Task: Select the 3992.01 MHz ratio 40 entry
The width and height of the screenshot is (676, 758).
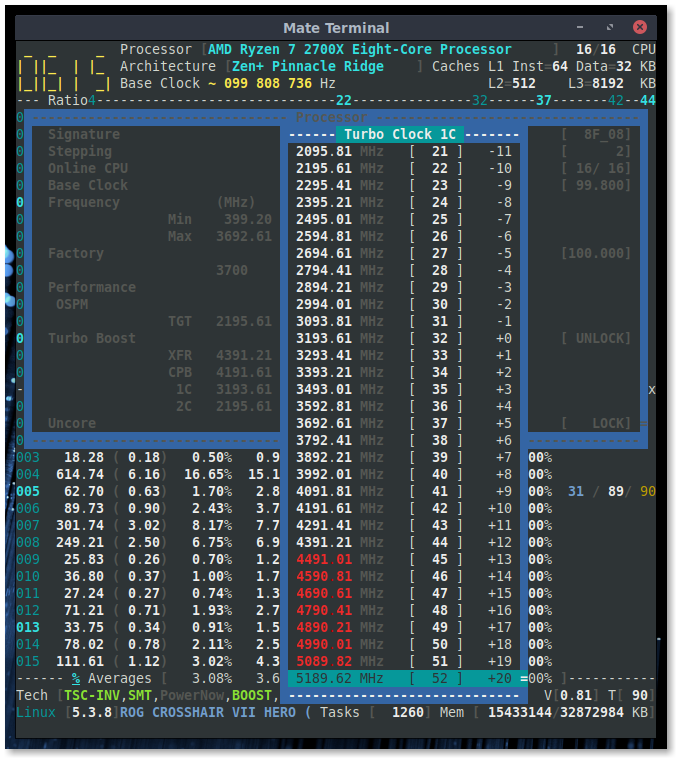Action: (x=404, y=474)
